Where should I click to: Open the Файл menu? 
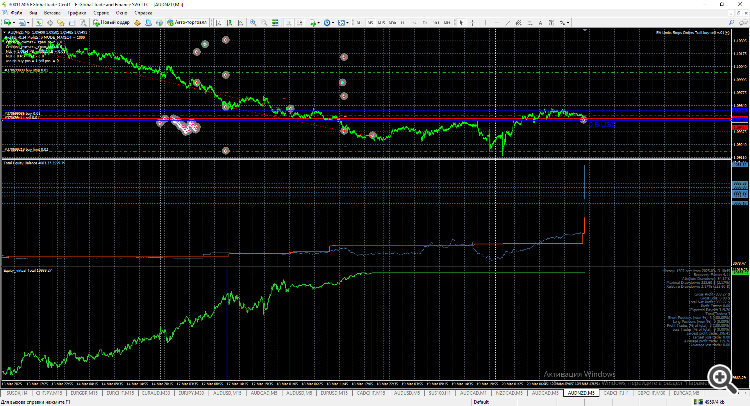16,13
